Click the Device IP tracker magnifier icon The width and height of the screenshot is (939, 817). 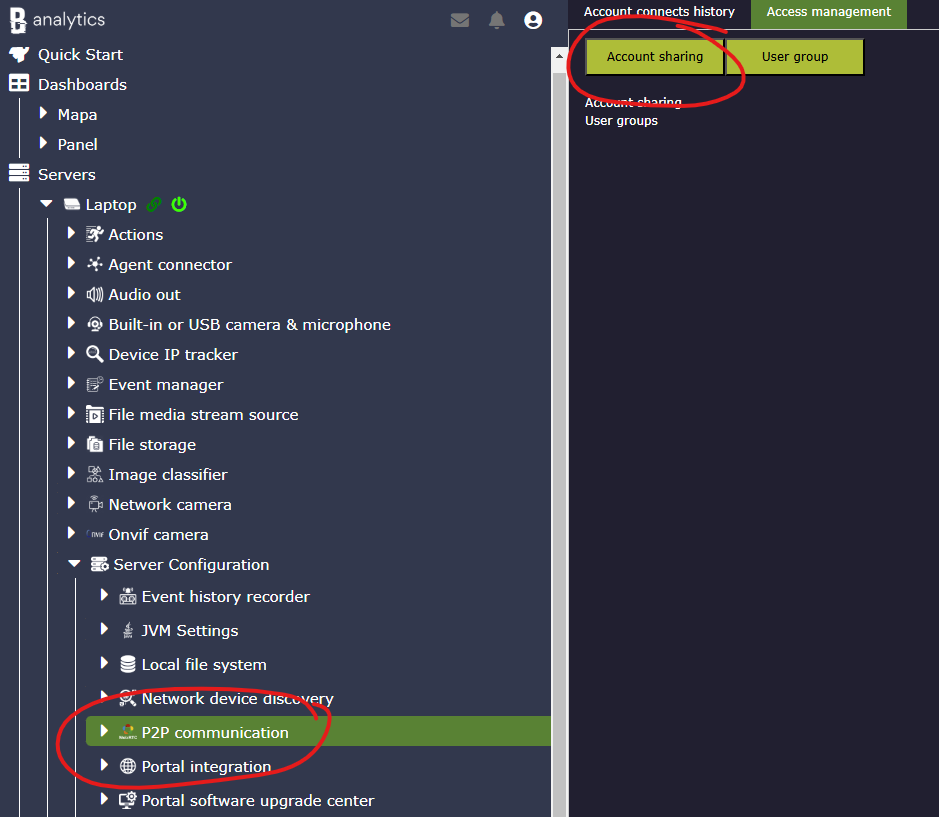95,354
